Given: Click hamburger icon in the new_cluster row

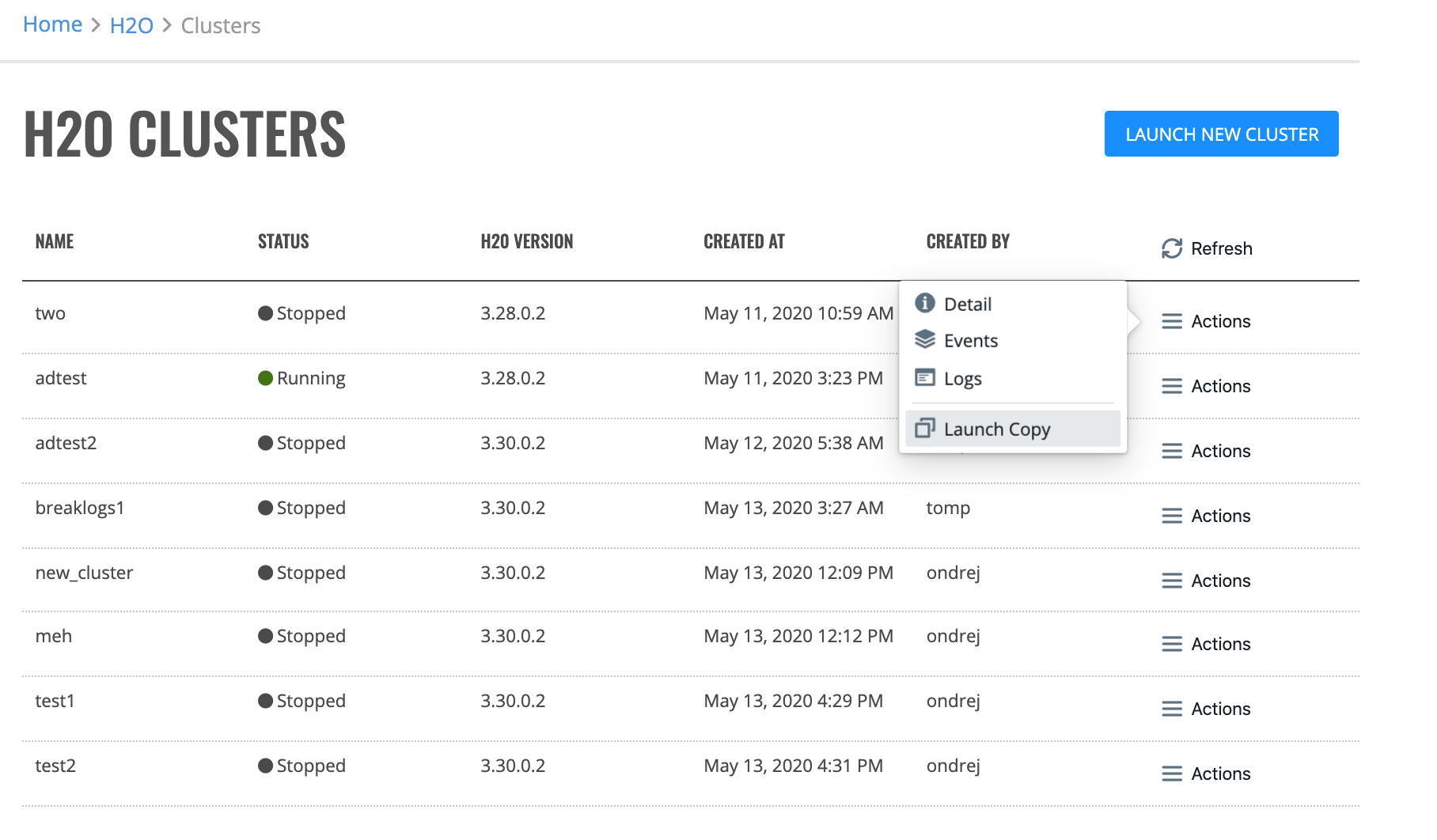Looking at the screenshot, I should point(1172,581).
